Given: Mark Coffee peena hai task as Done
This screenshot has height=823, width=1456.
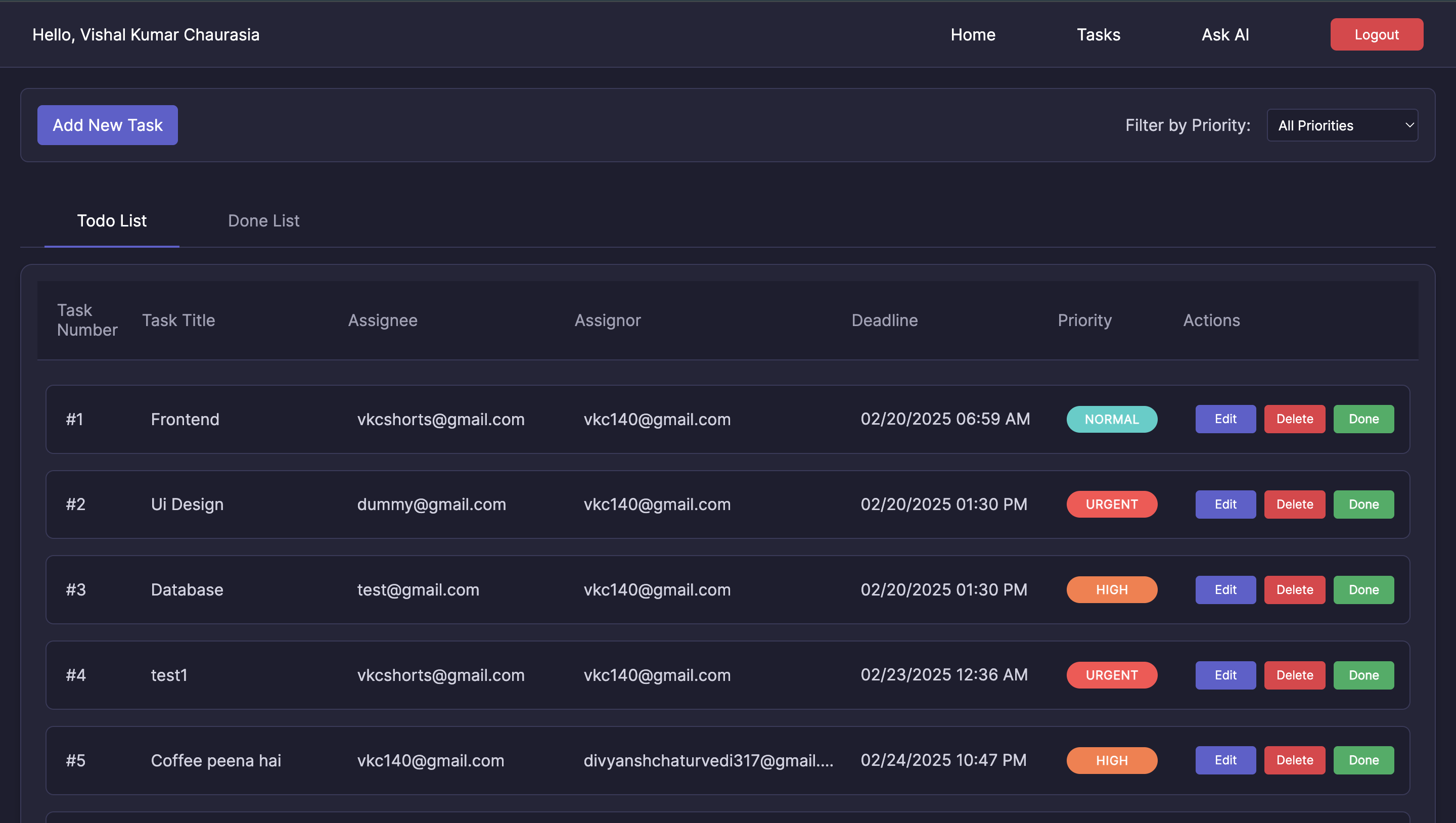Looking at the screenshot, I should click(1363, 760).
